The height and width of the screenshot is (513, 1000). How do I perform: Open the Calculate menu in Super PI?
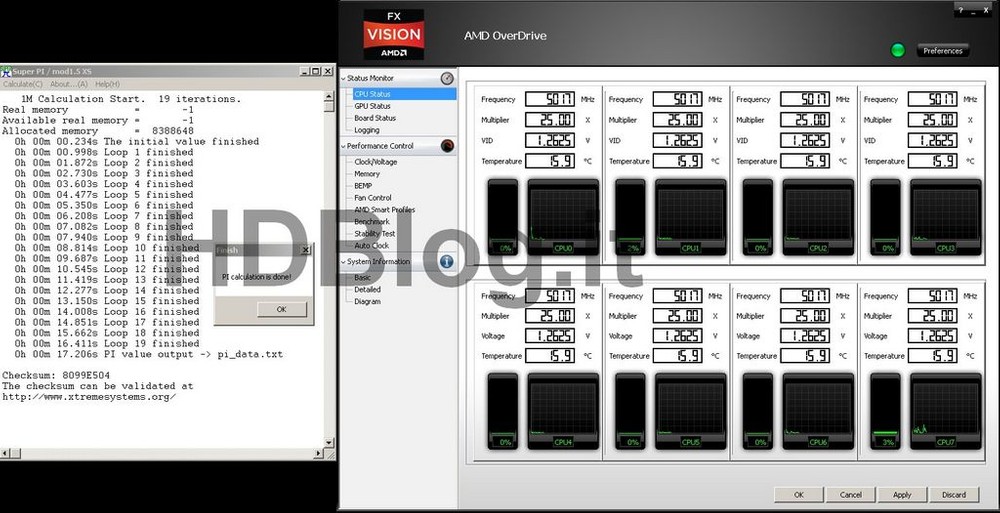tap(20, 84)
